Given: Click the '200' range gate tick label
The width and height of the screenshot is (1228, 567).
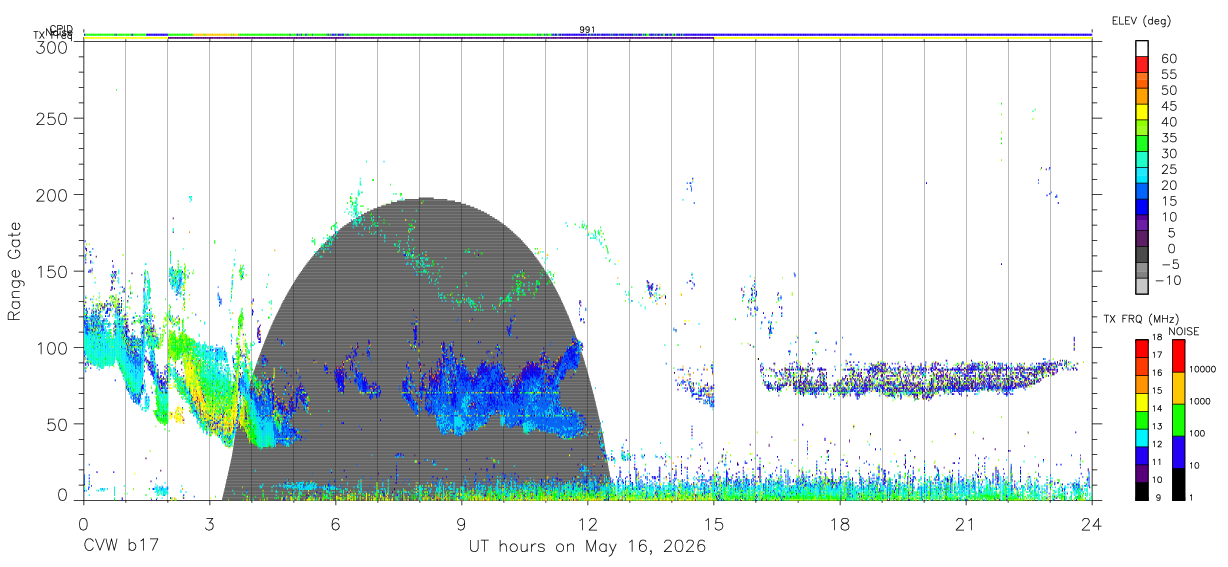Looking at the screenshot, I should click(x=53, y=194).
